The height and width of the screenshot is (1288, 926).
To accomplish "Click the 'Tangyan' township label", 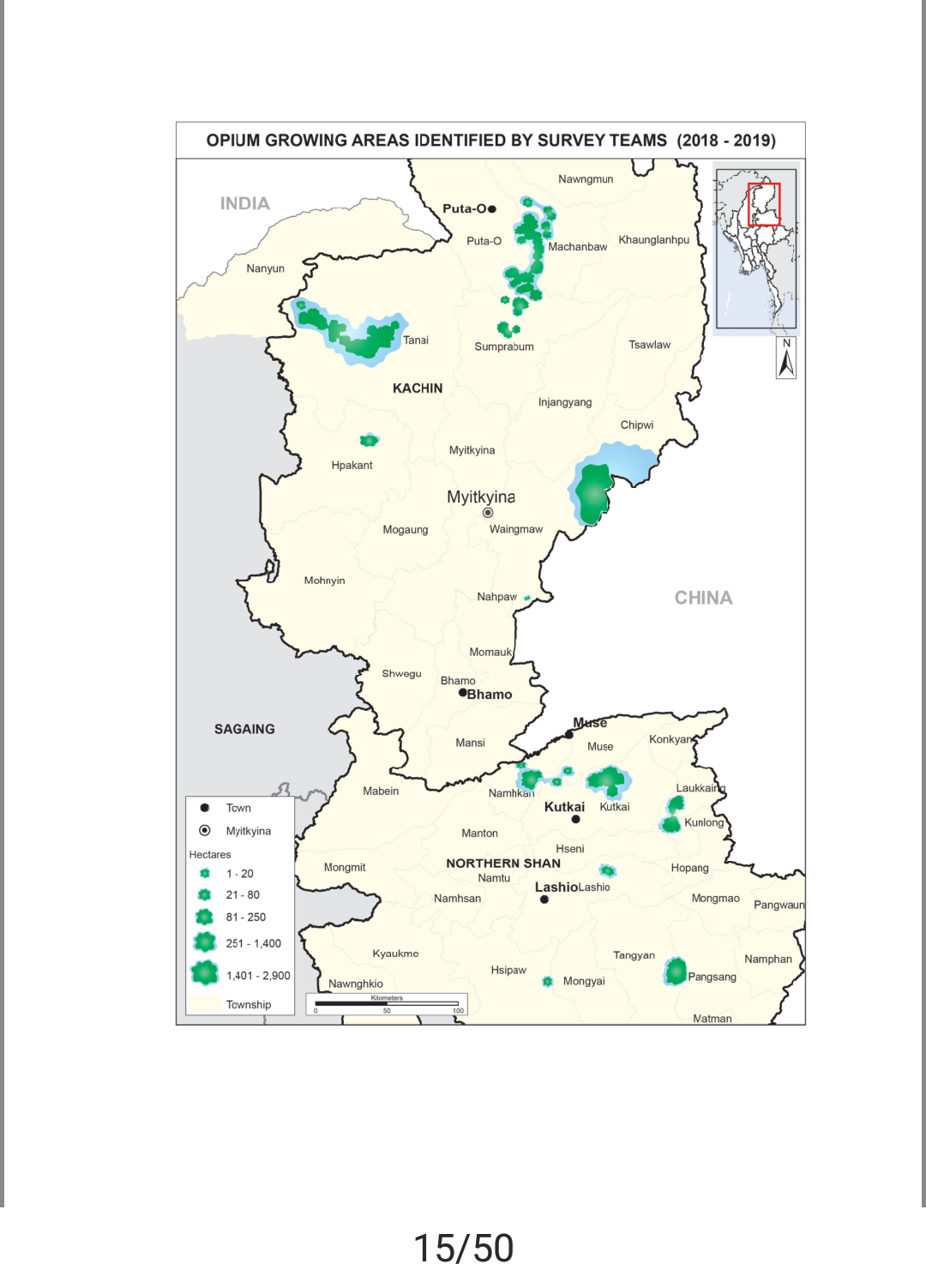I will pyautogui.click(x=634, y=955).
